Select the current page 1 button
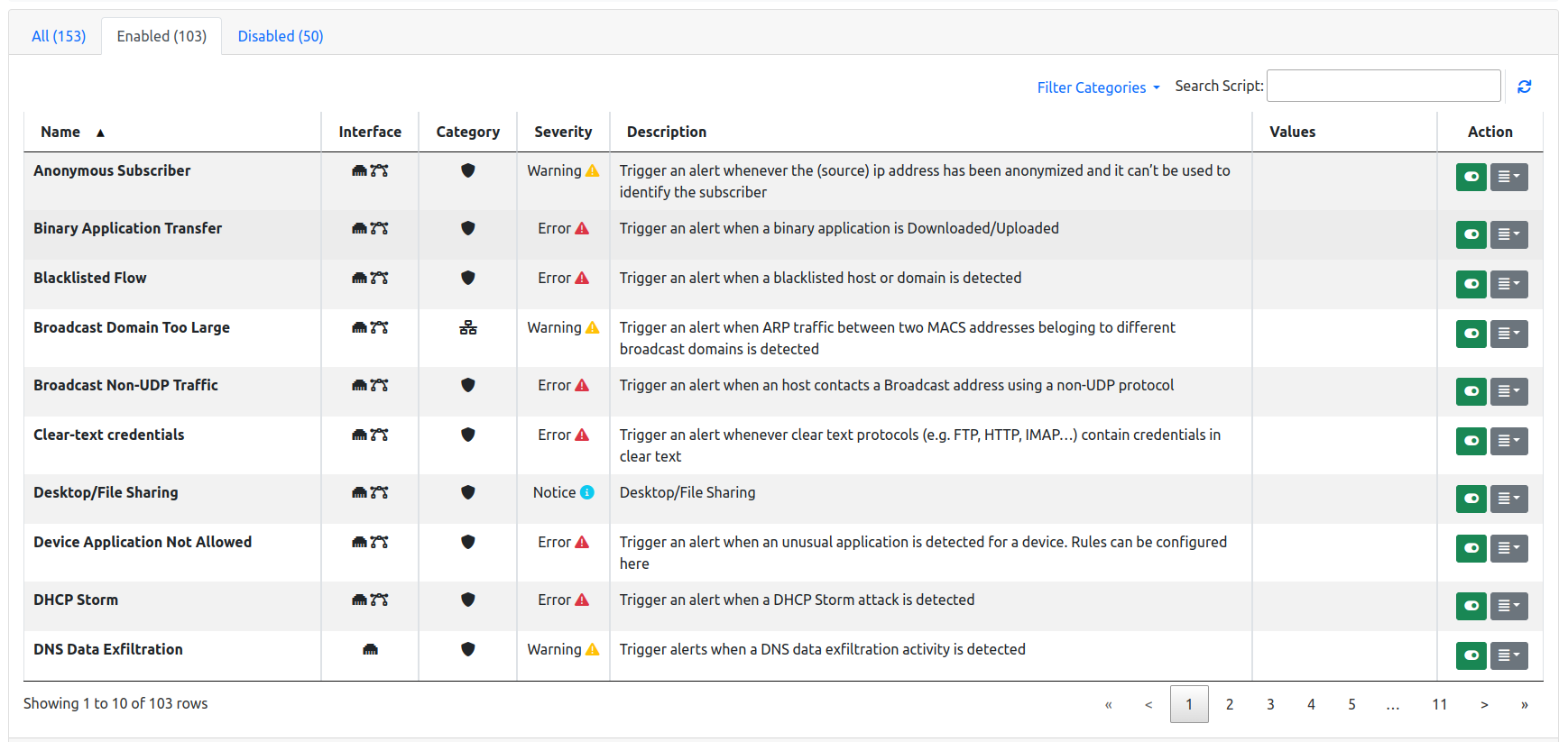This screenshot has width=1568, height=742. [1189, 704]
